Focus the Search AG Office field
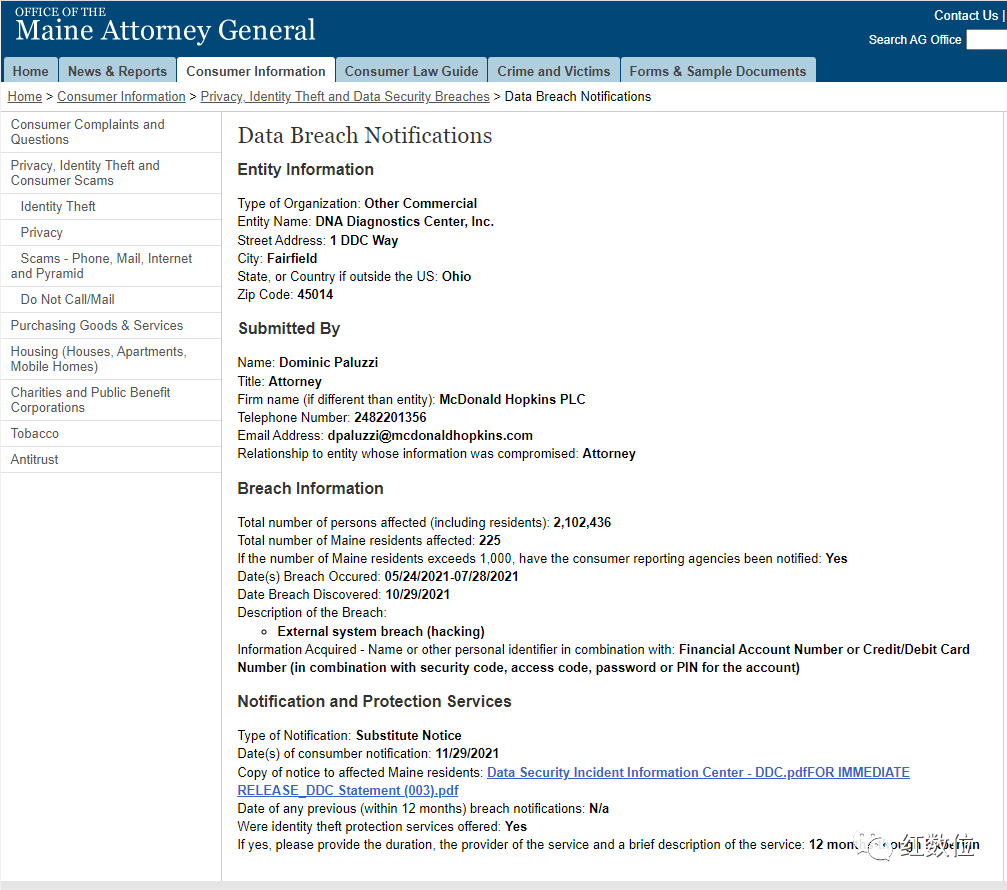The width and height of the screenshot is (1007, 890). tap(986, 40)
